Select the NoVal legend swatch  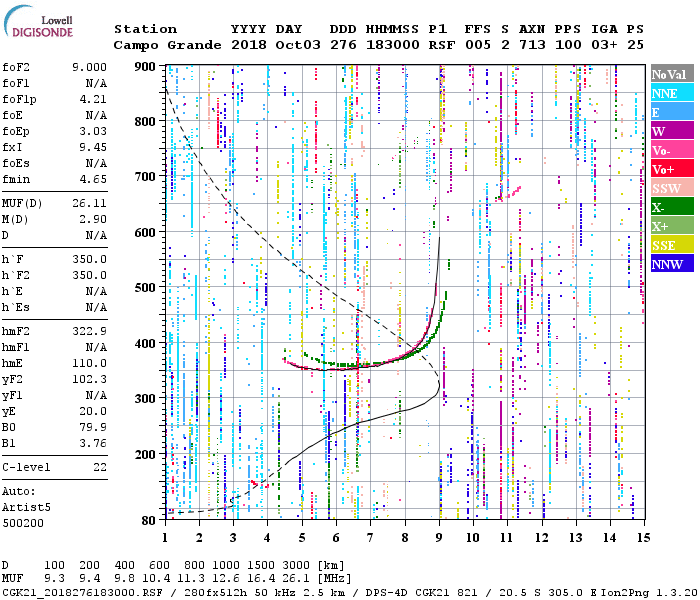[672, 74]
